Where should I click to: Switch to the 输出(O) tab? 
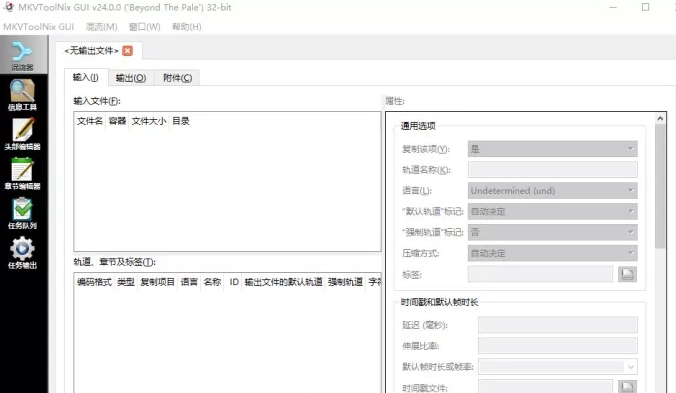(131, 78)
